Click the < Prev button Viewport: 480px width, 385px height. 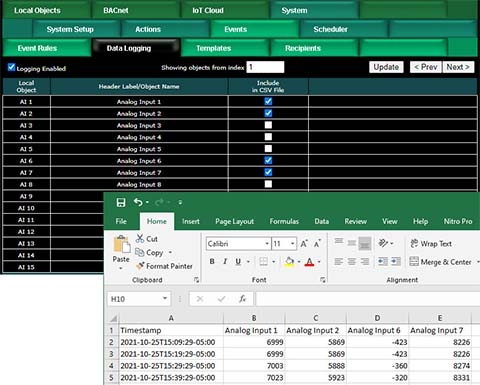425,67
